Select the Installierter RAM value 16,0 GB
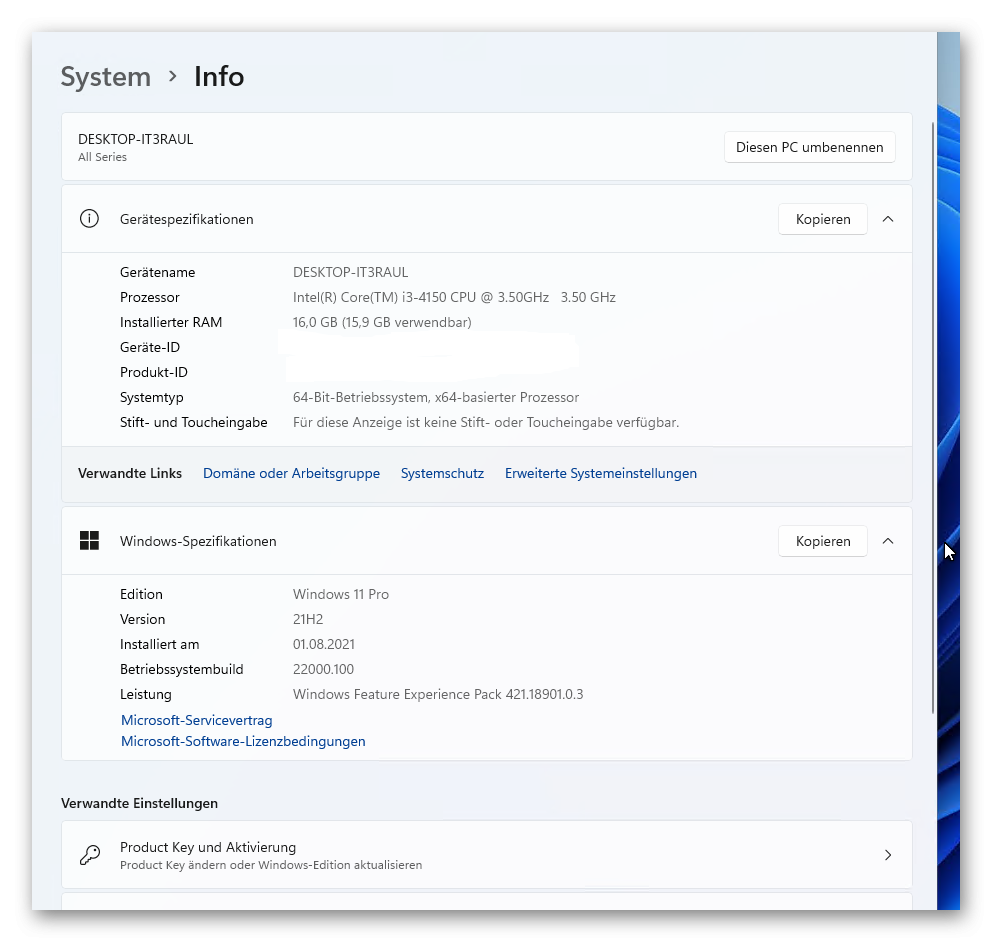Screen dimensions: 992x942 [382, 322]
